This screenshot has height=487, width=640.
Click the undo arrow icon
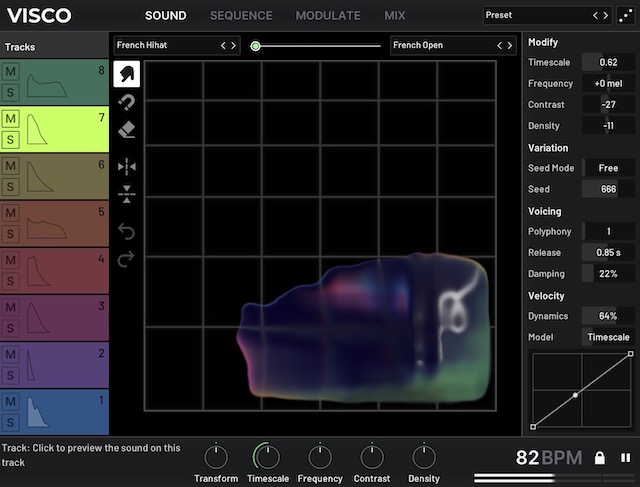(x=126, y=232)
